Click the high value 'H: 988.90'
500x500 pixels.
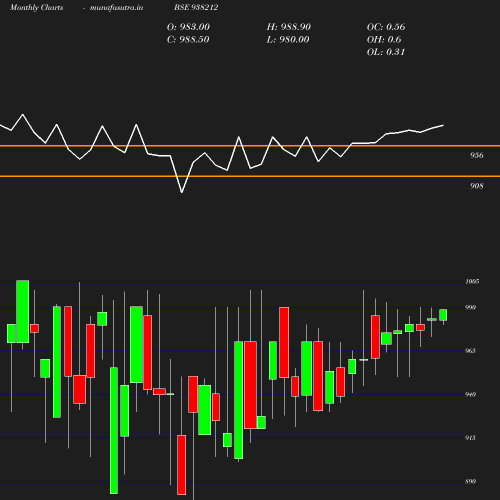[289, 27]
